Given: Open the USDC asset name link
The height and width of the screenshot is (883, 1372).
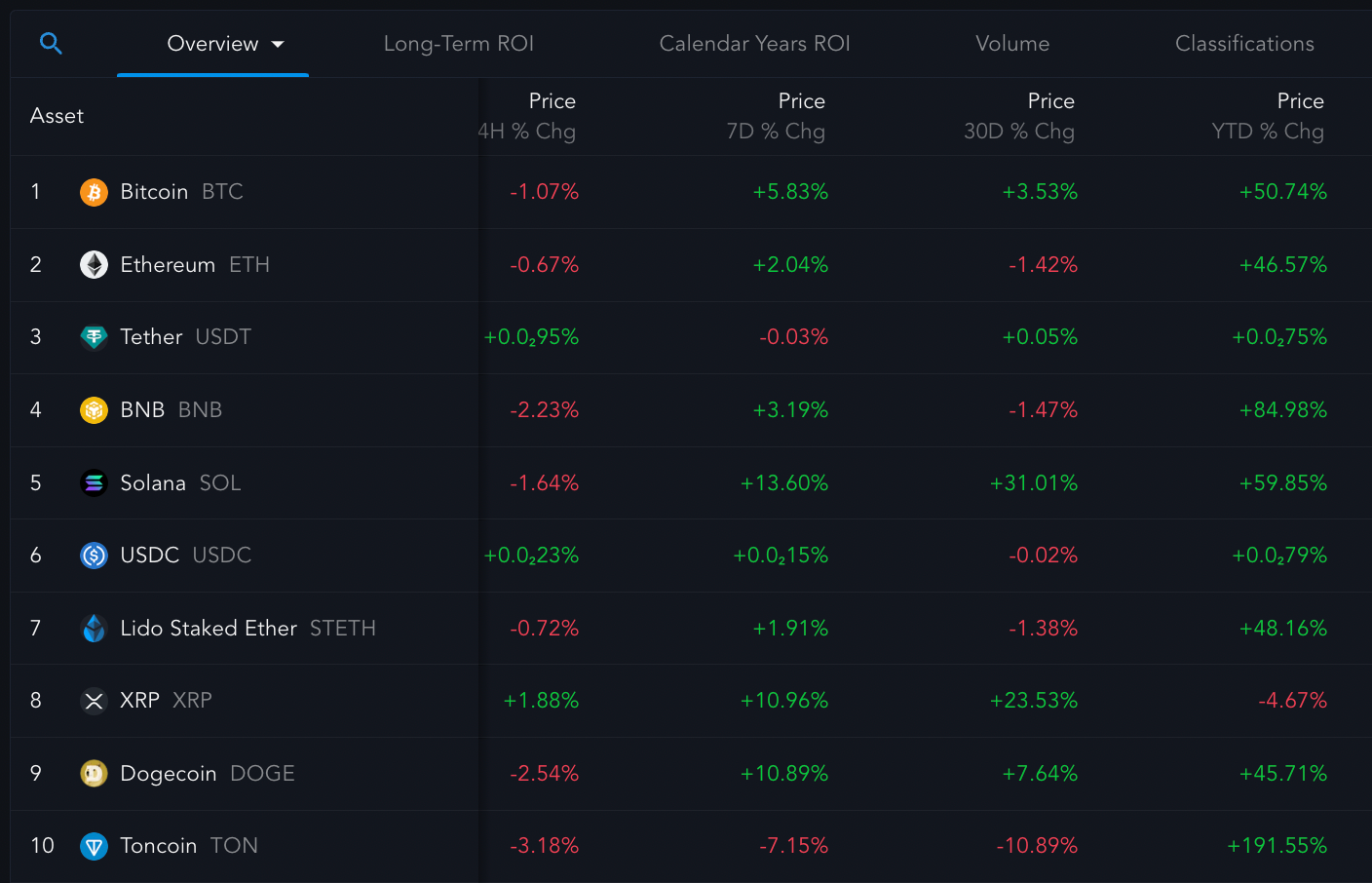Looking at the screenshot, I should tap(149, 556).
